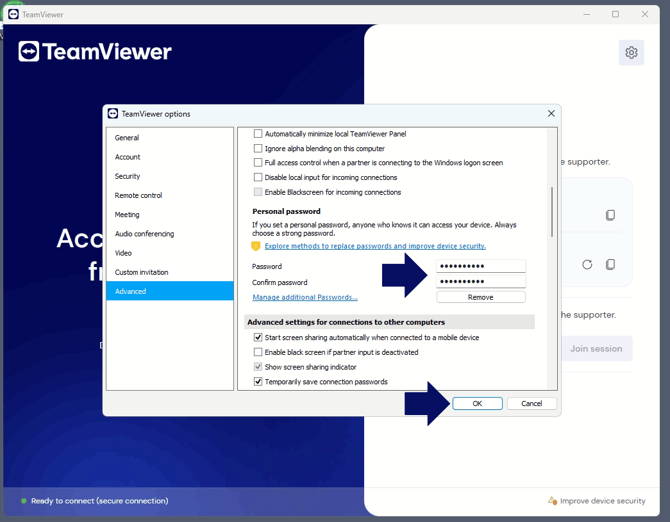Enable Automatically minimize local TeamViewer Panel

[258, 134]
